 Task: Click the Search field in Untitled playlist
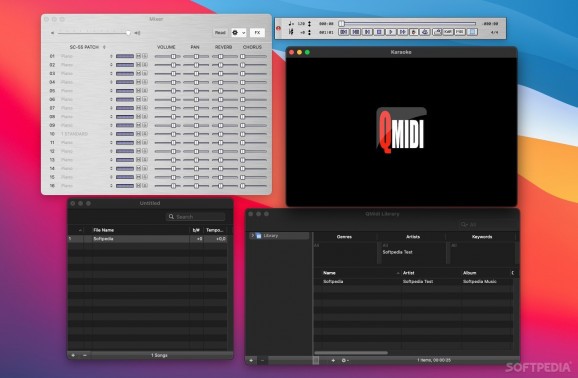195,216
